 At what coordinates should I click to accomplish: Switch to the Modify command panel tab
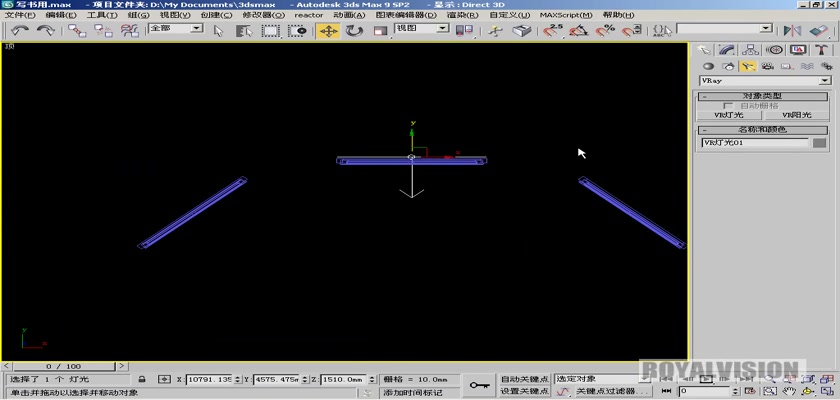[727, 50]
